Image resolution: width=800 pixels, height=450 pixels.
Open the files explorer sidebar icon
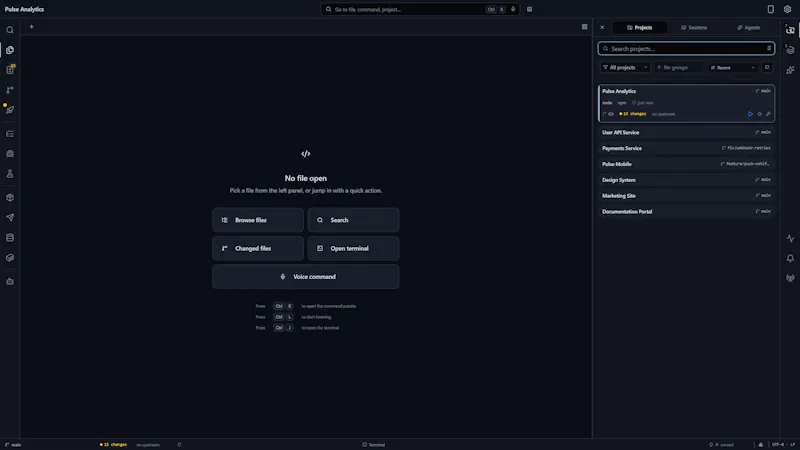[10, 50]
